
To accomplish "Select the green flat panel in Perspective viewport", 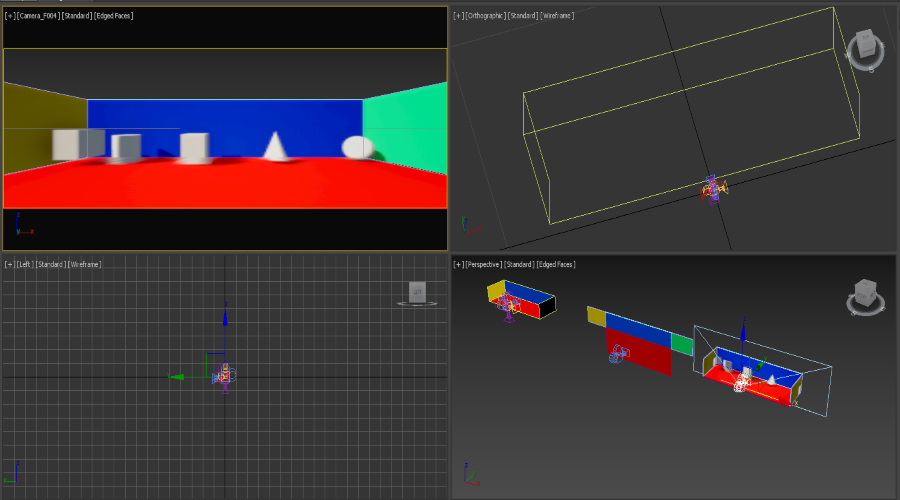I will (x=682, y=344).
